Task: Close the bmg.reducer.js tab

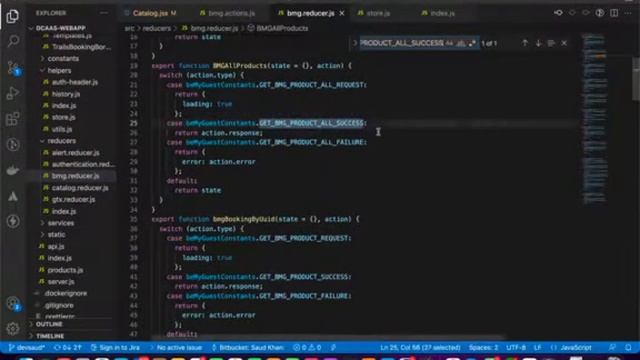Action: [x=342, y=13]
